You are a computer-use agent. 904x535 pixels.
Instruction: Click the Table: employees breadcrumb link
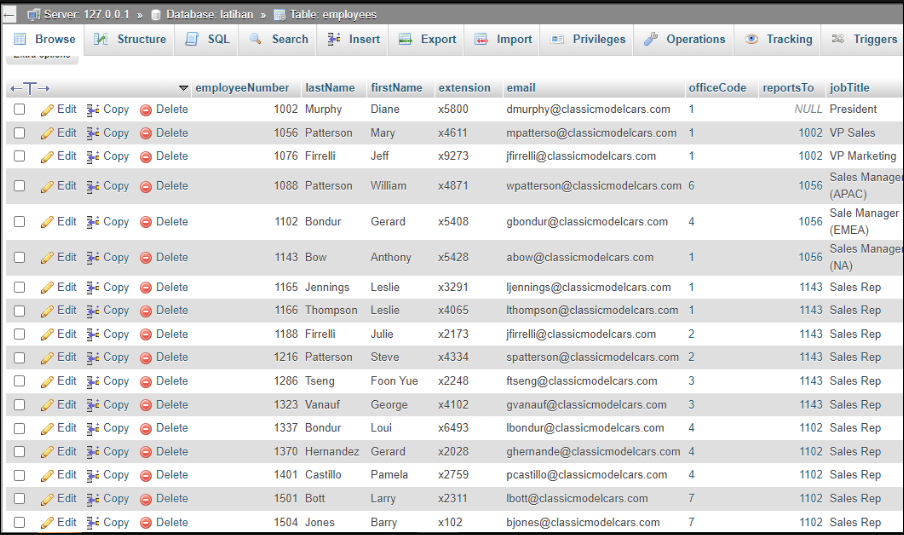tap(333, 14)
